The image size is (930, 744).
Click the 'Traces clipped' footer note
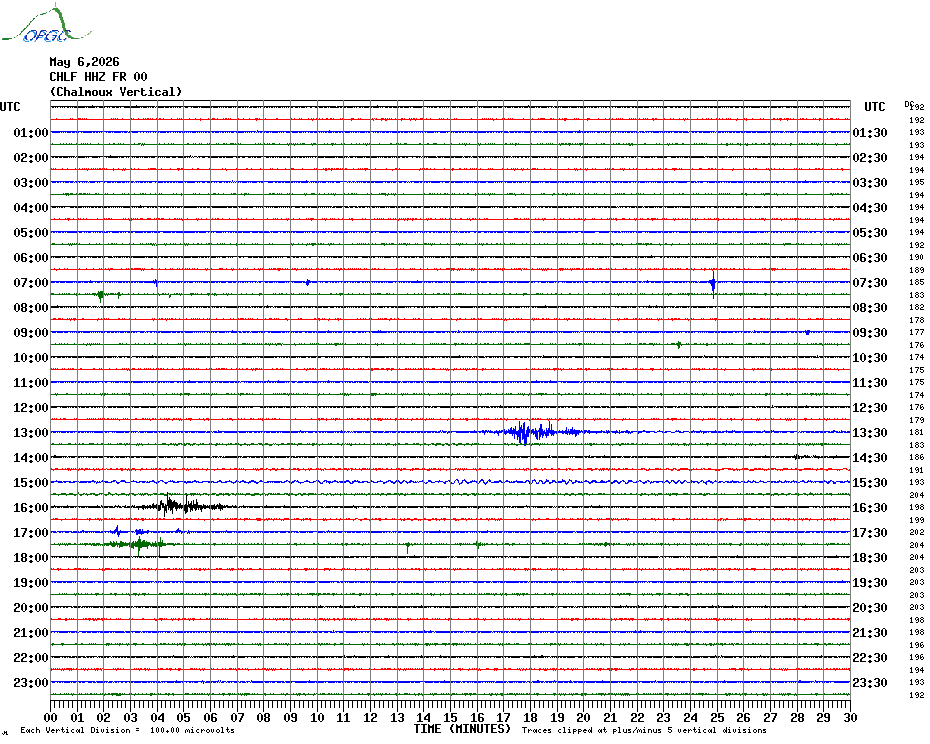tap(644, 730)
